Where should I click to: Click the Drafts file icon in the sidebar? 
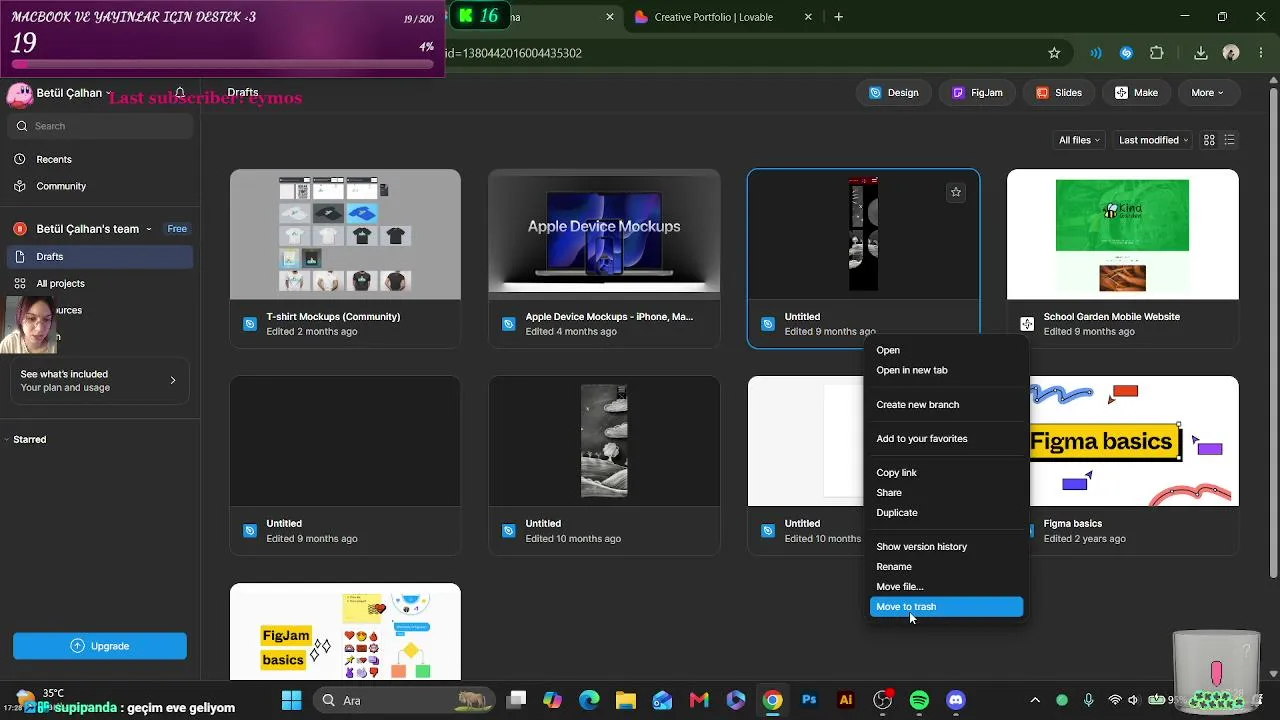(x=20, y=257)
